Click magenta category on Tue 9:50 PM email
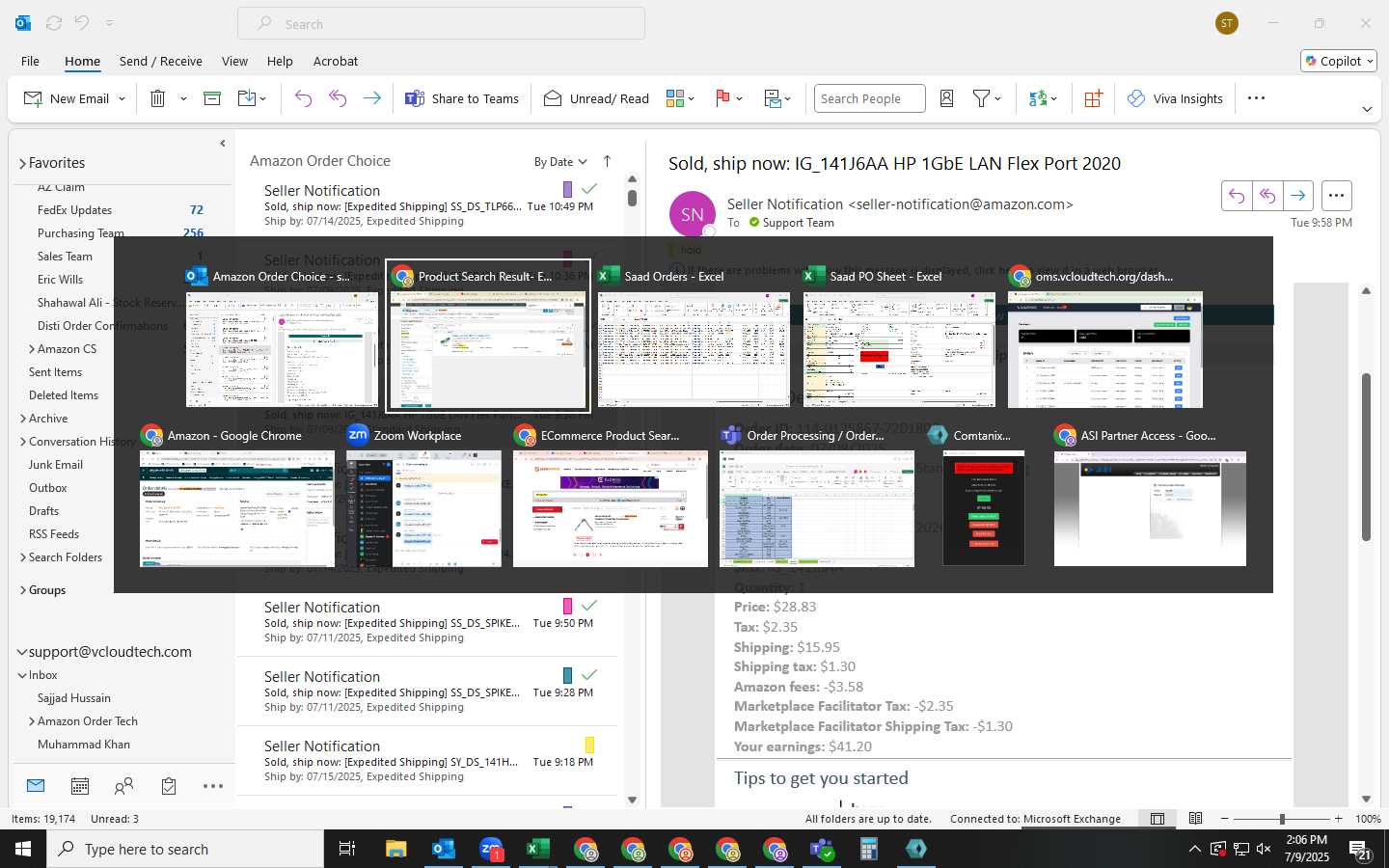The width and height of the screenshot is (1389, 868). [x=567, y=606]
